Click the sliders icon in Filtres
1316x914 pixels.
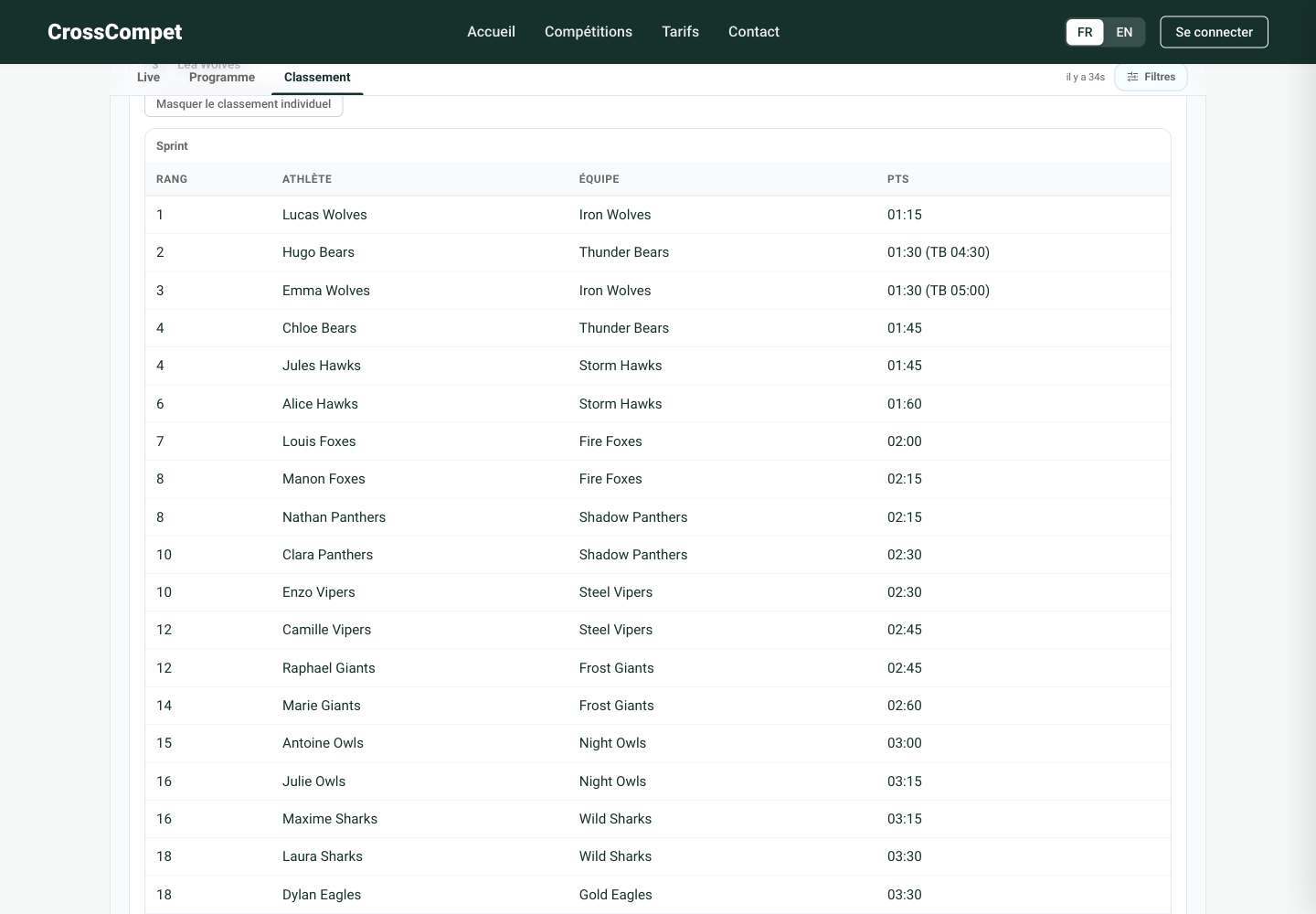1132,77
